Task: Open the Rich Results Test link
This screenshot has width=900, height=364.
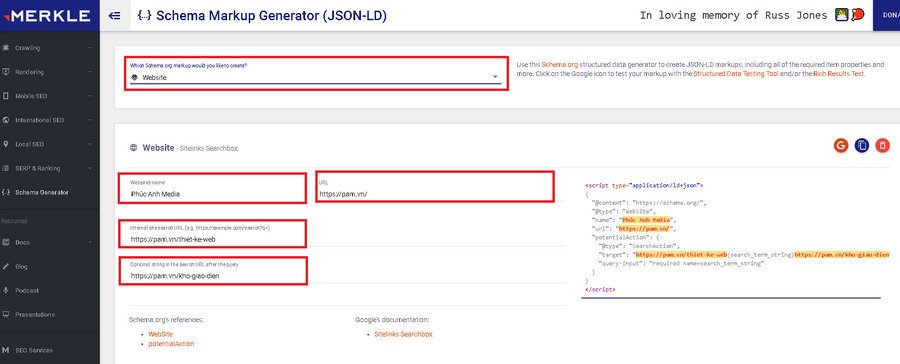Action: point(838,74)
